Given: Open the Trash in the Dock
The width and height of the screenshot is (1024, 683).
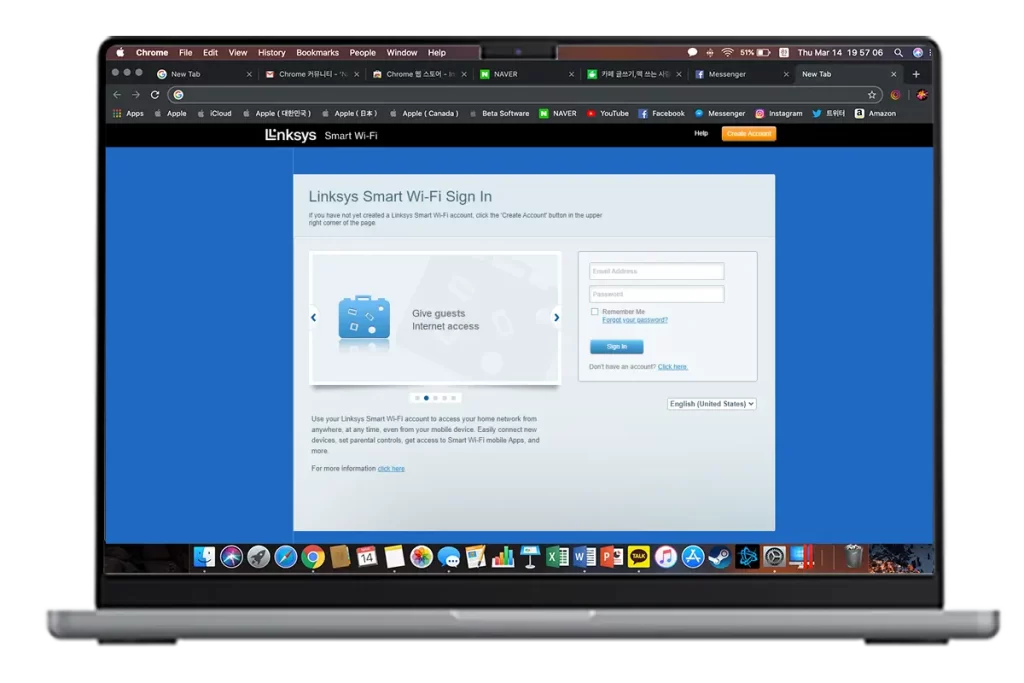Looking at the screenshot, I should click(x=853, y=557).
